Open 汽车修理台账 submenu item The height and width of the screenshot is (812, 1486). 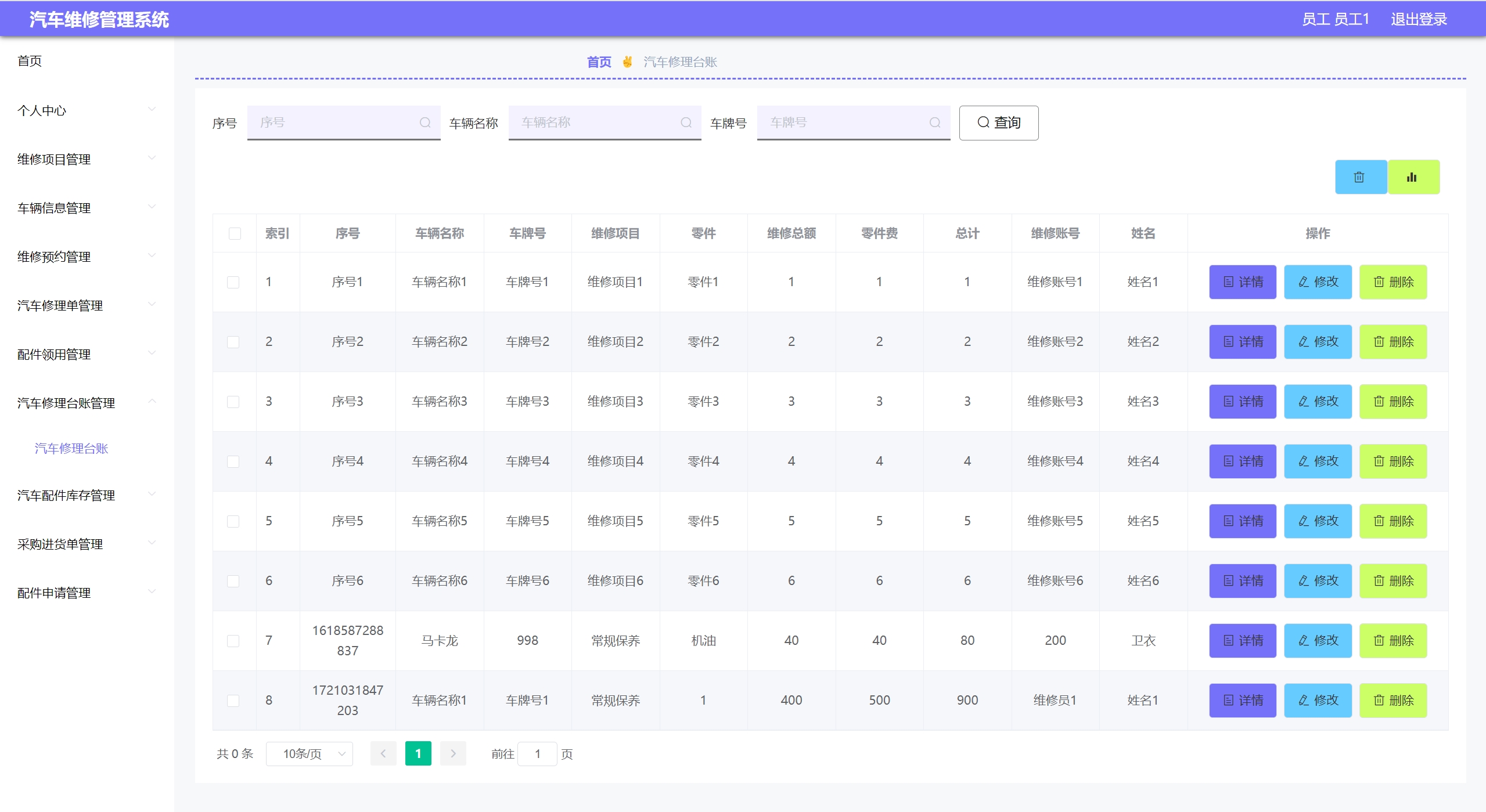pos(71,448)
